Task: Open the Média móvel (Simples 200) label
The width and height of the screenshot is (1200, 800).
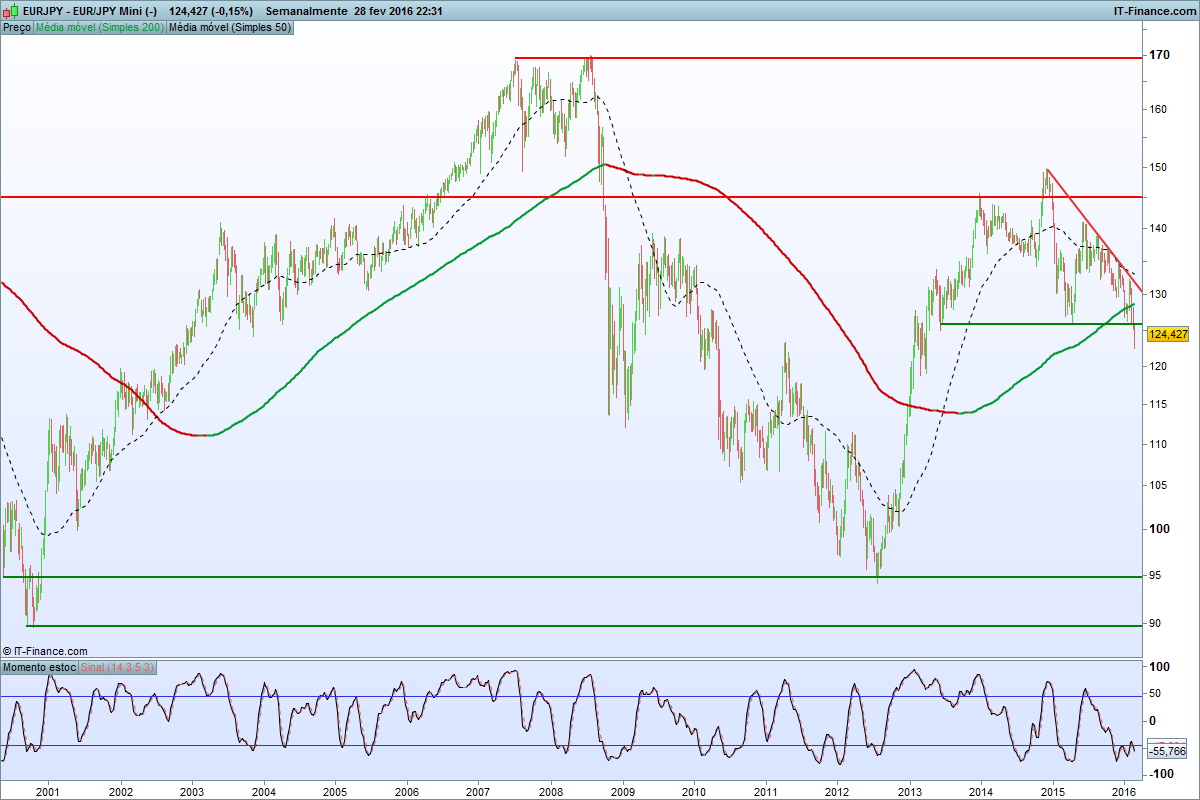Action: 100,28
